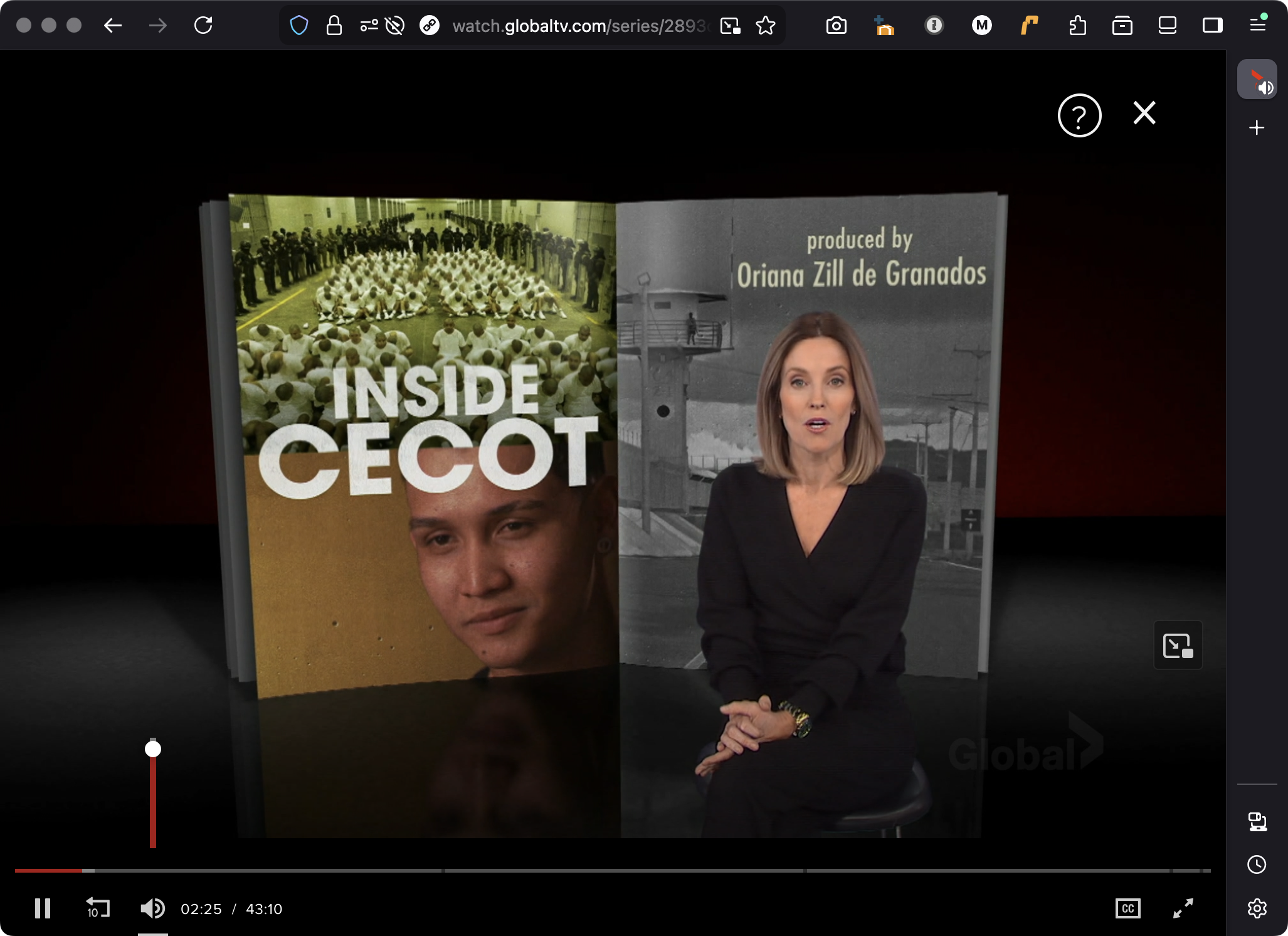Image resolution: width=1288 pixels, height=936 pixels.
Task: Open sidebar history clock icon
Action: [x=1257, y=864]
